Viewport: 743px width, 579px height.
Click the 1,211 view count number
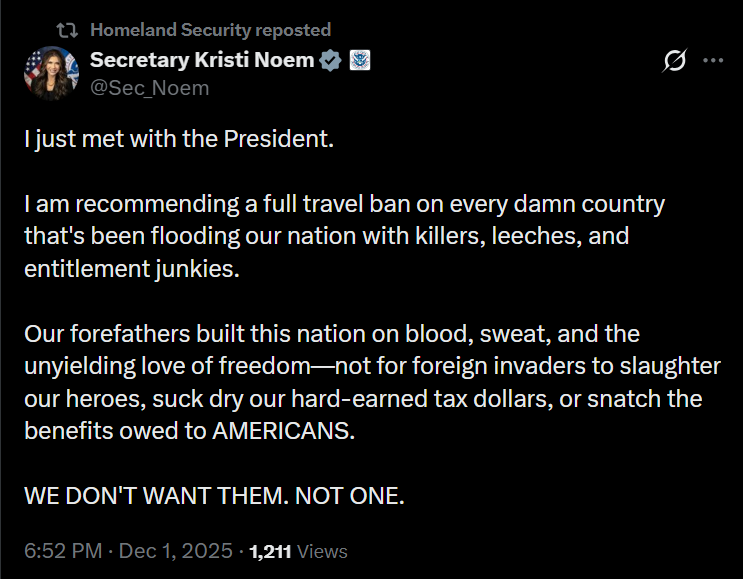pos(270,551)
